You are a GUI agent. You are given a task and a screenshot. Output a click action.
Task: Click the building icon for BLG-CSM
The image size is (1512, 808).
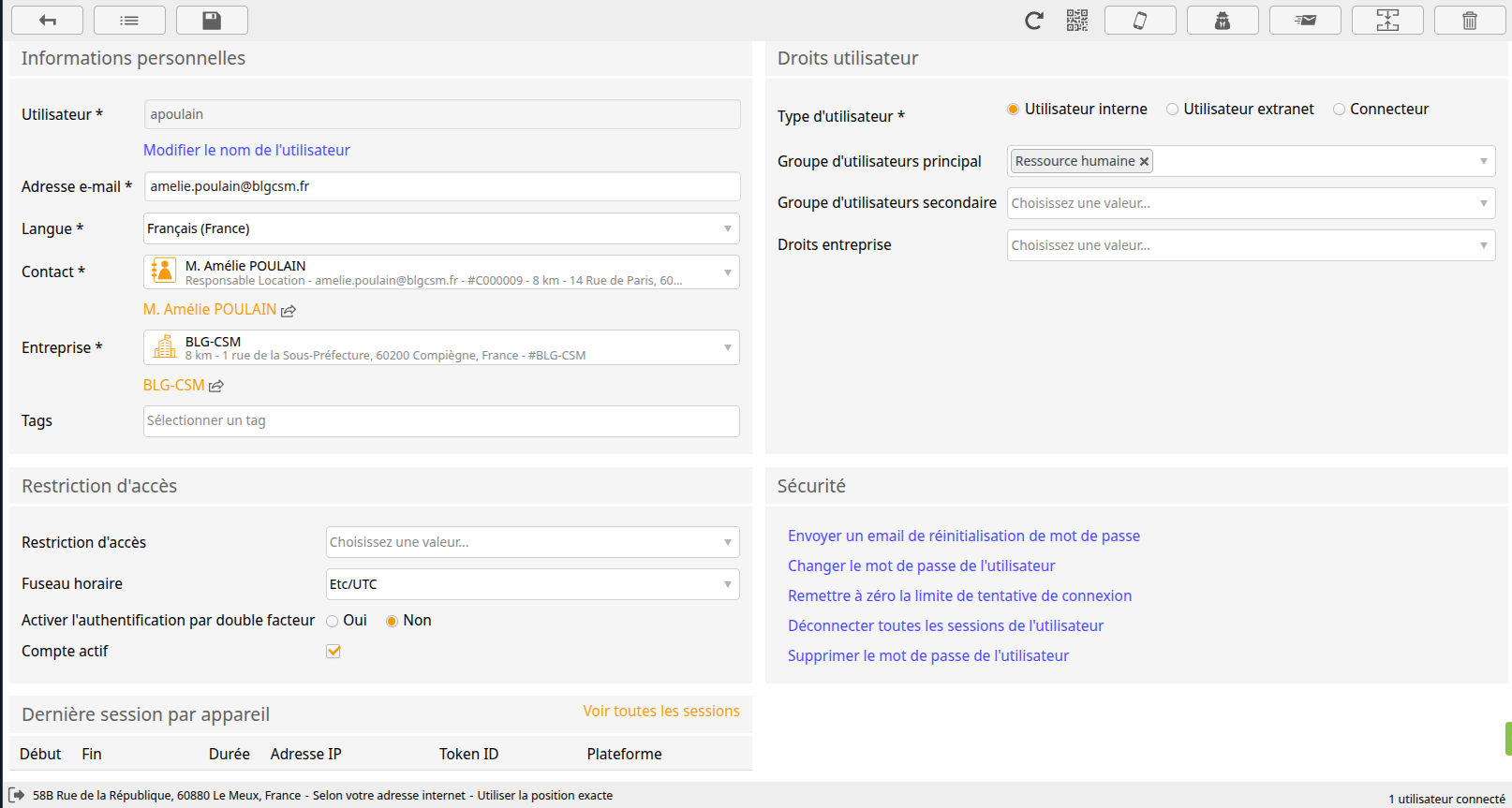tap(165, 346)
